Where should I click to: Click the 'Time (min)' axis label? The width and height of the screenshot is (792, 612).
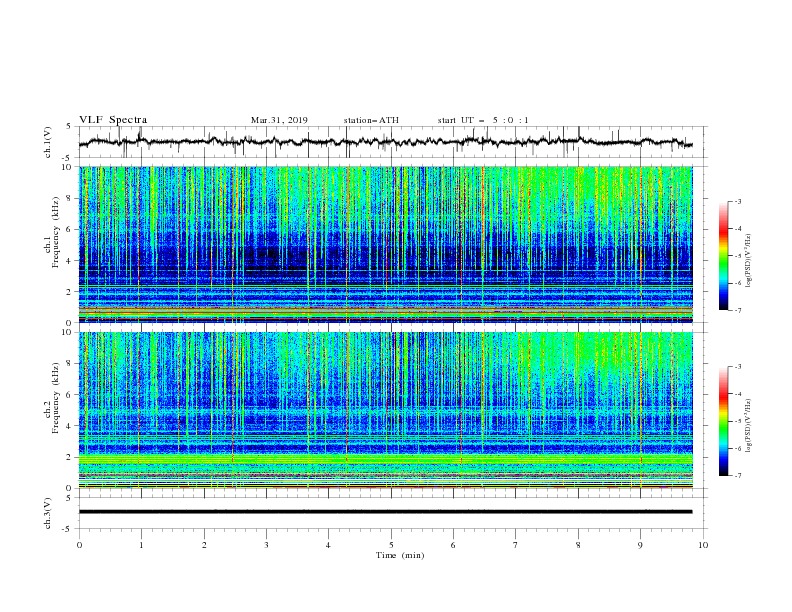pyautogui.click(x=400, y=555)
